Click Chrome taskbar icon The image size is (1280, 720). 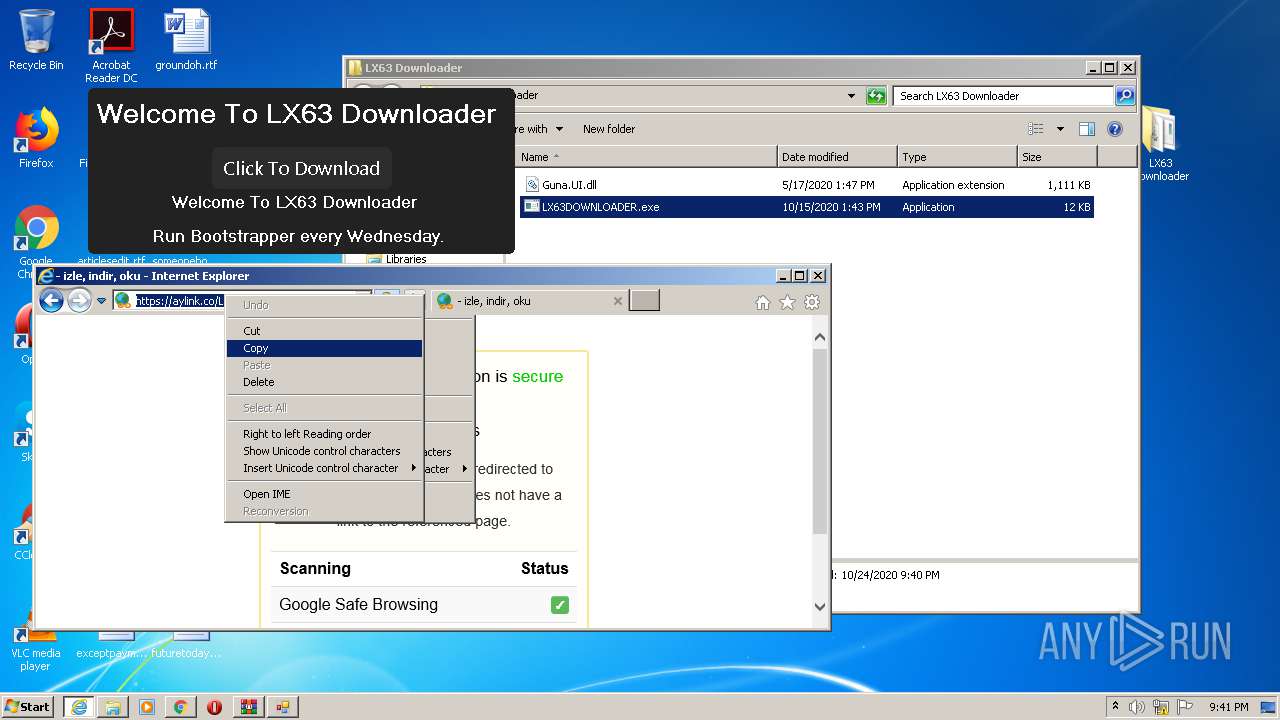tap(180, 706)
